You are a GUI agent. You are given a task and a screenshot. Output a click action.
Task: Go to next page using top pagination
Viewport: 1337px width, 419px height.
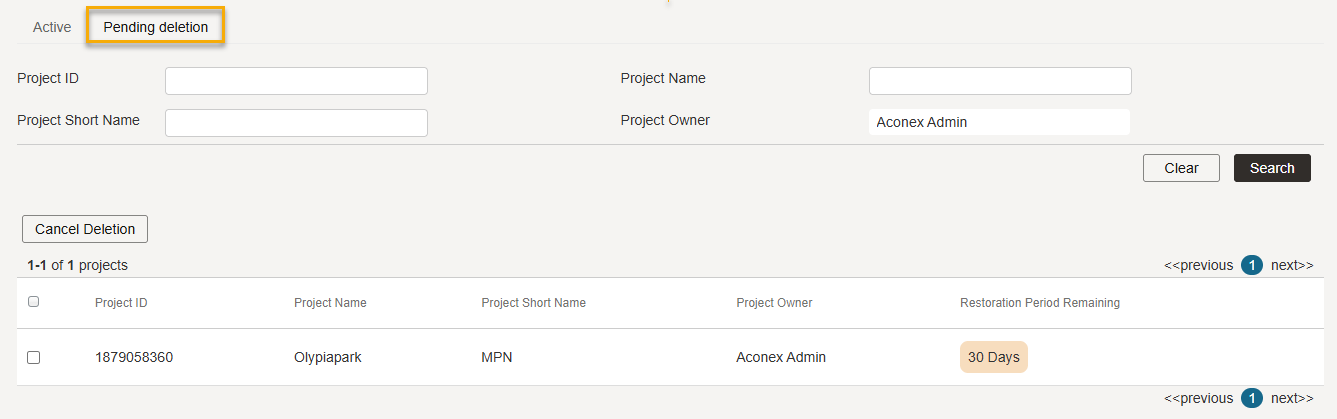[1292, 265]
